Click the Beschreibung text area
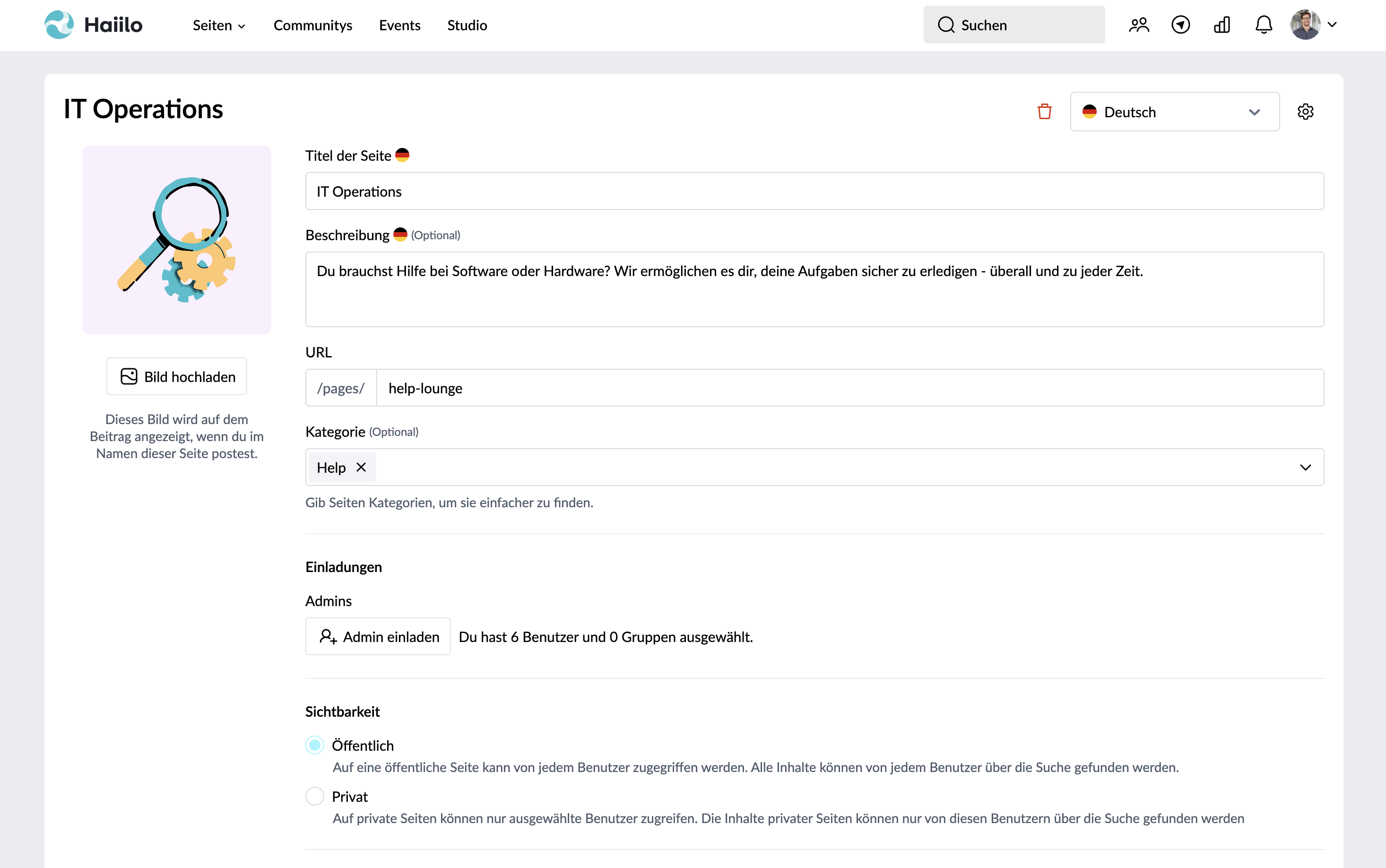The image size is (1386, 868). pos(814,289)
